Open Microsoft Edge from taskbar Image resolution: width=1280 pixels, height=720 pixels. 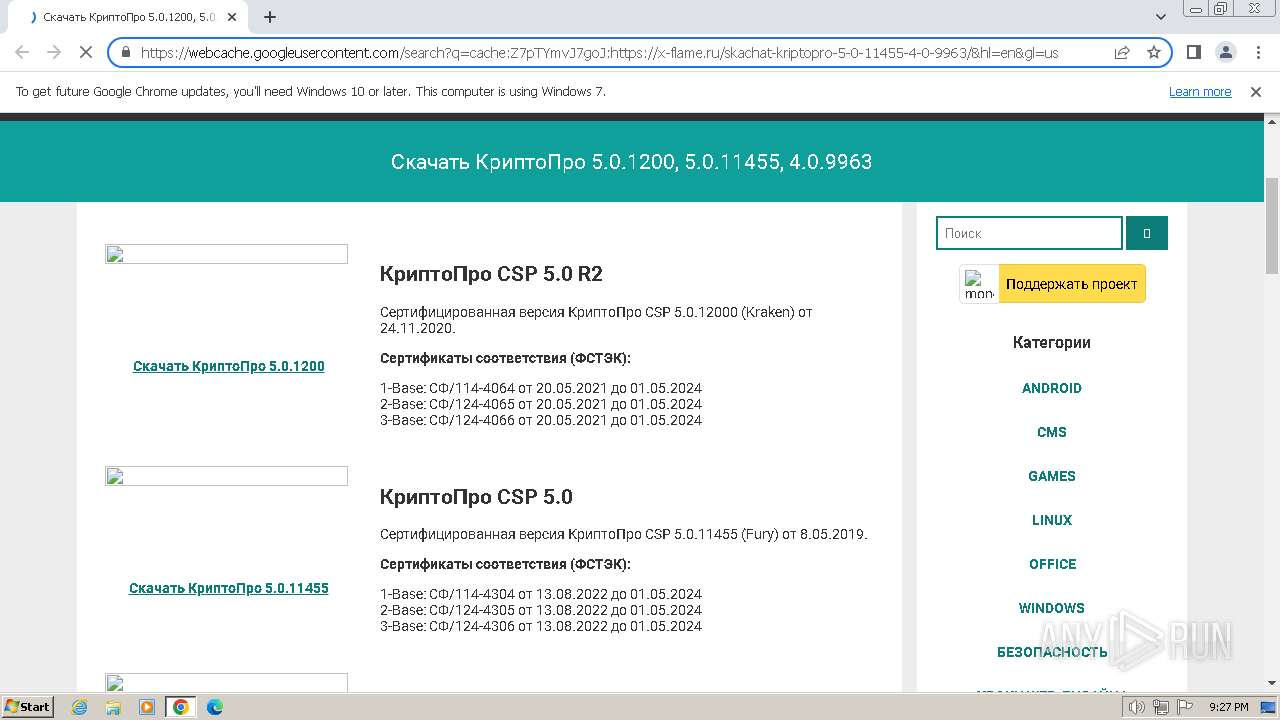[x=215, y=707]
